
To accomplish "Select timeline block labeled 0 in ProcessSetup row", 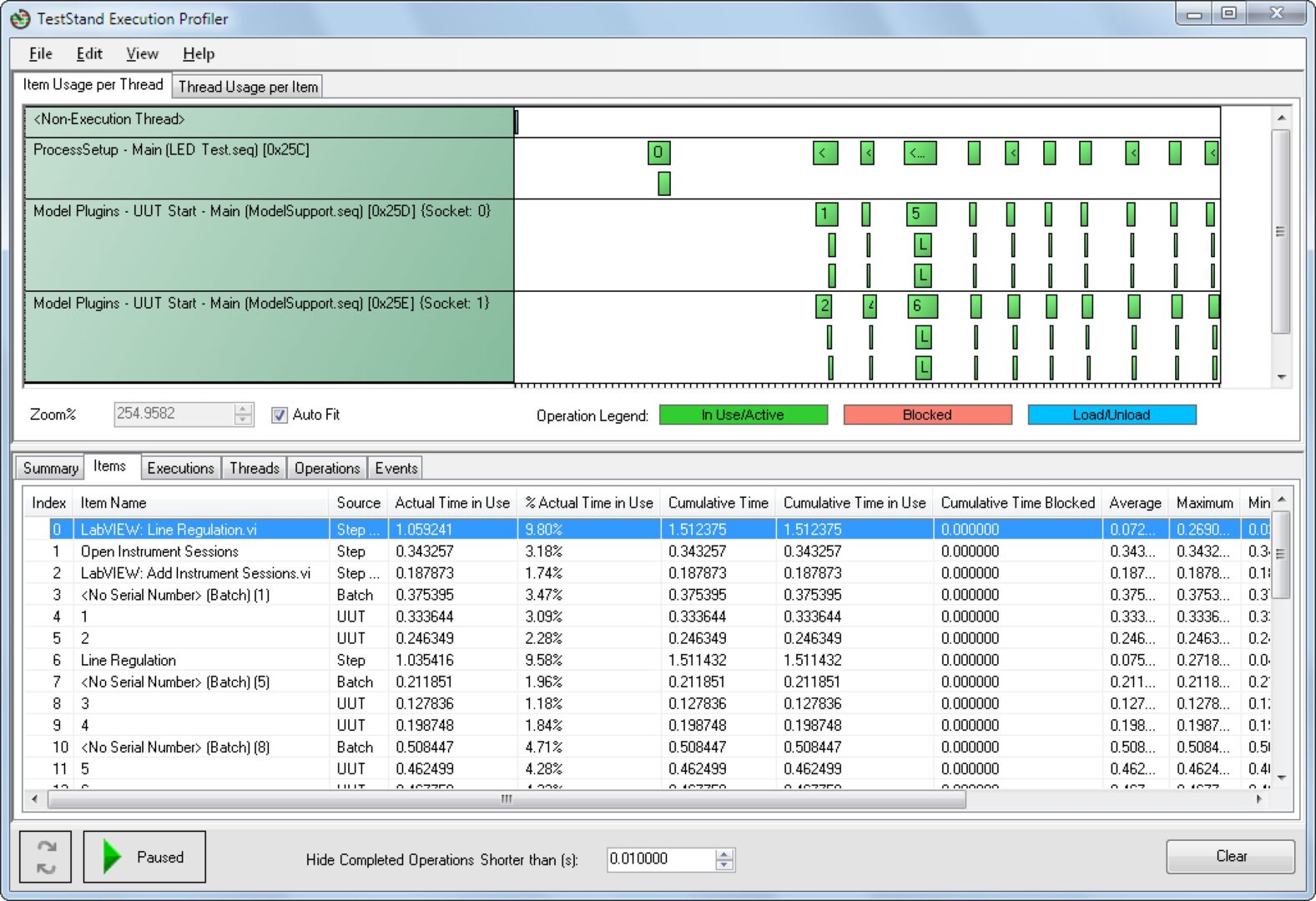I will [658, 153].
